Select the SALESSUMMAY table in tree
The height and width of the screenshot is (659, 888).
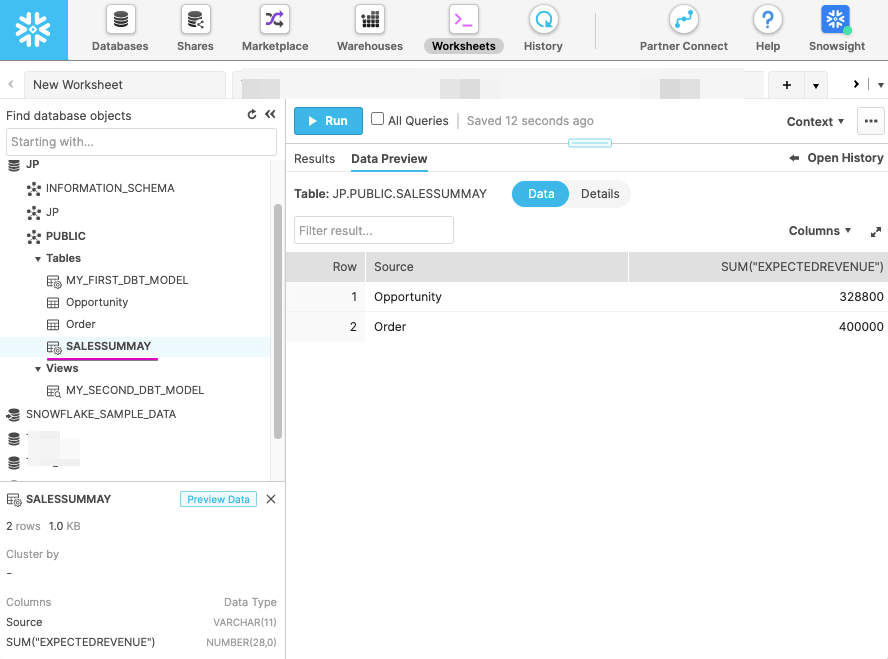(x=108, y=346)
